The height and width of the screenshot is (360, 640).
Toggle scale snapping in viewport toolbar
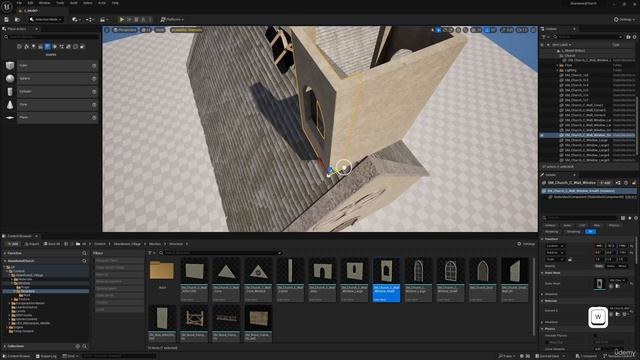pos(504,30)
